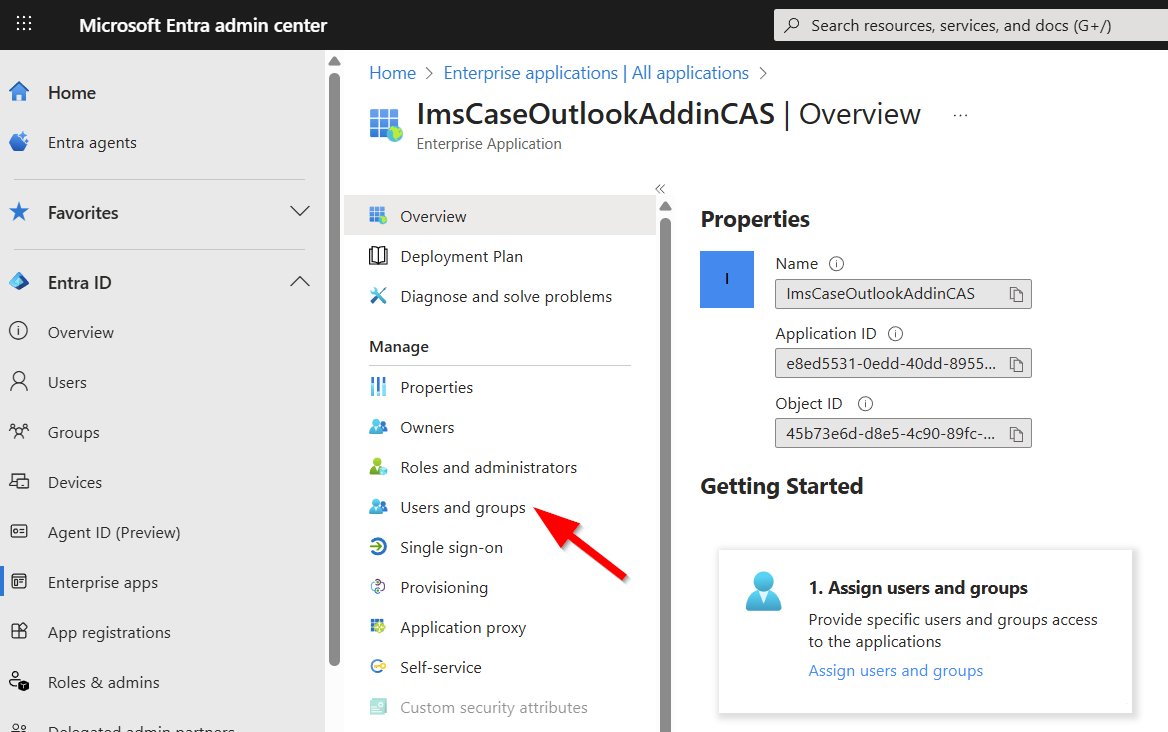Image resolution: width=1168 pixels, height=732 pixels.
Task: Click the Assign users and groups card heading
Action: click(x=918, y=588)
